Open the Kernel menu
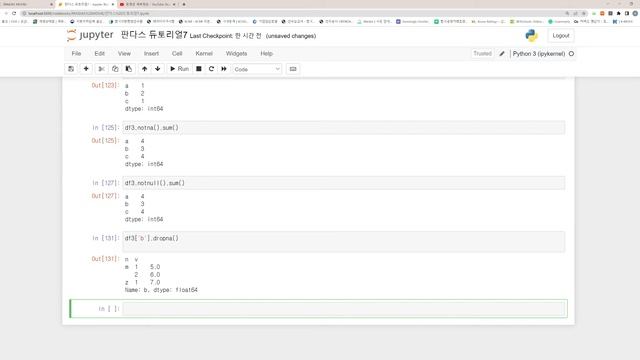 (204, 53)
